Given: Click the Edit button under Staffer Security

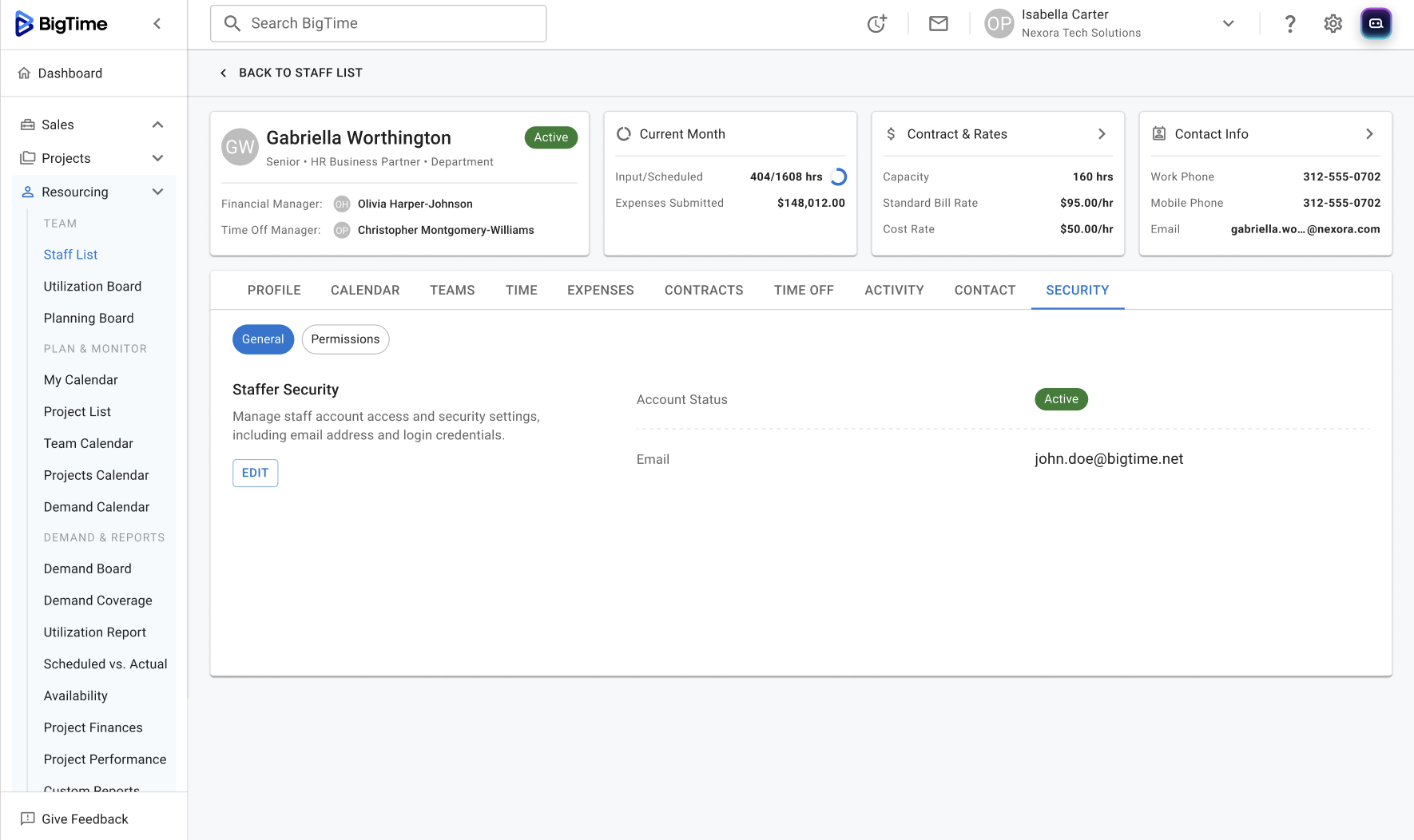Looking at the screenshot, I should (255, 473).
